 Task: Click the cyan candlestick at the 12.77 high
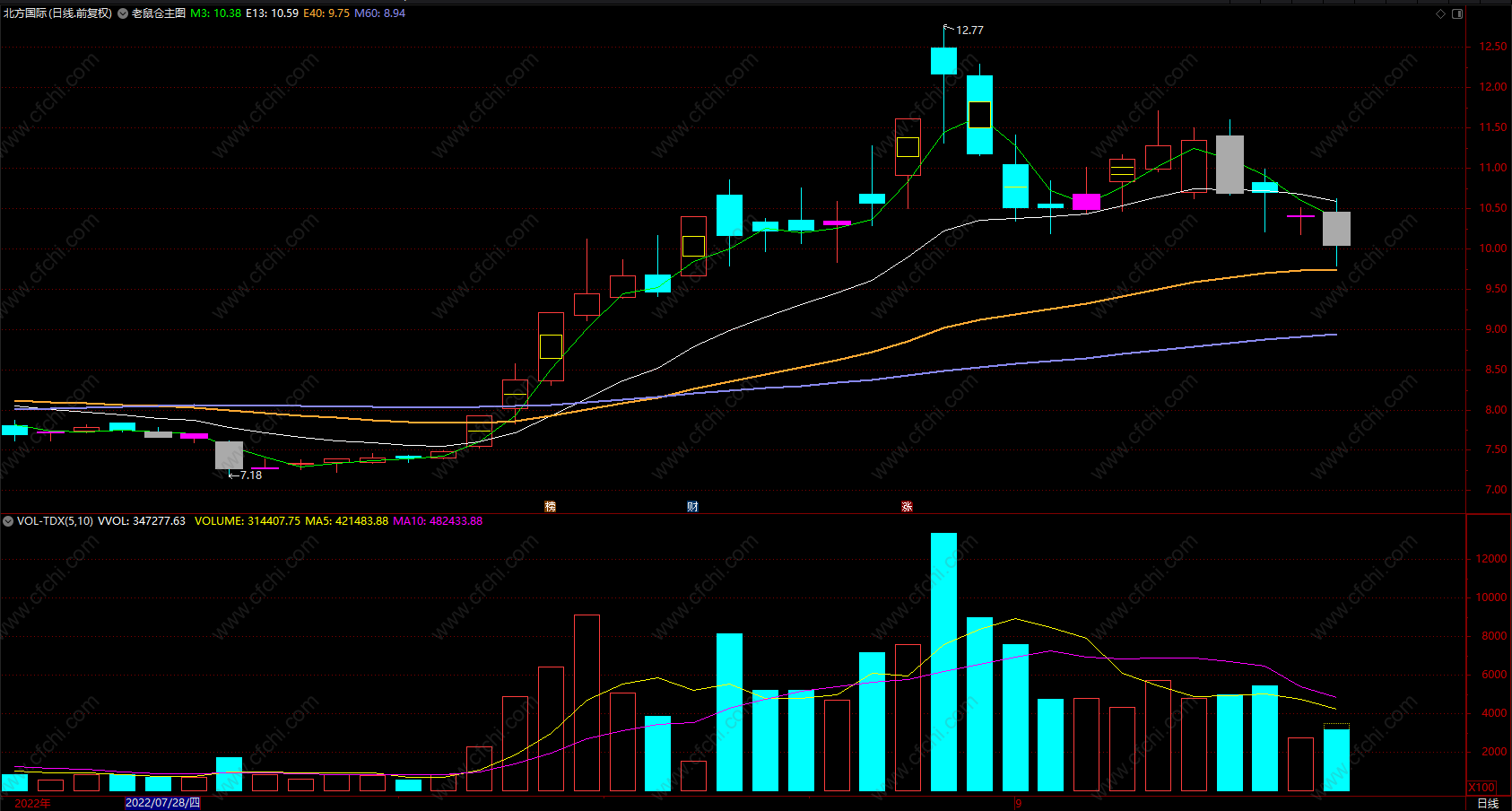[943, 61]
